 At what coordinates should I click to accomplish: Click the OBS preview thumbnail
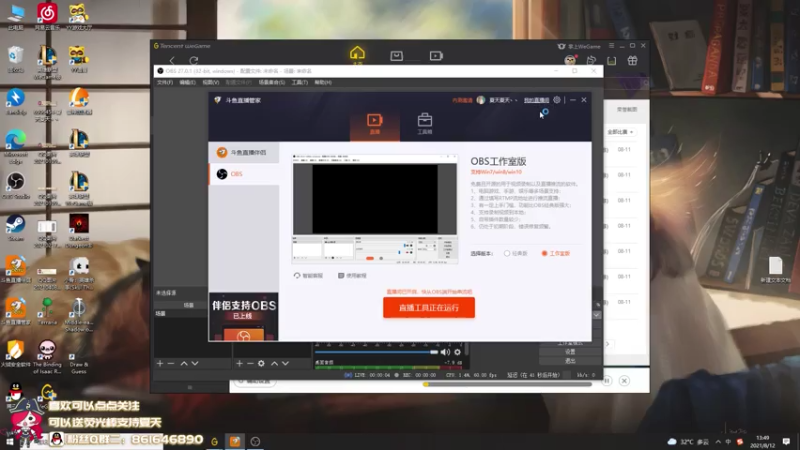(374, 209)
